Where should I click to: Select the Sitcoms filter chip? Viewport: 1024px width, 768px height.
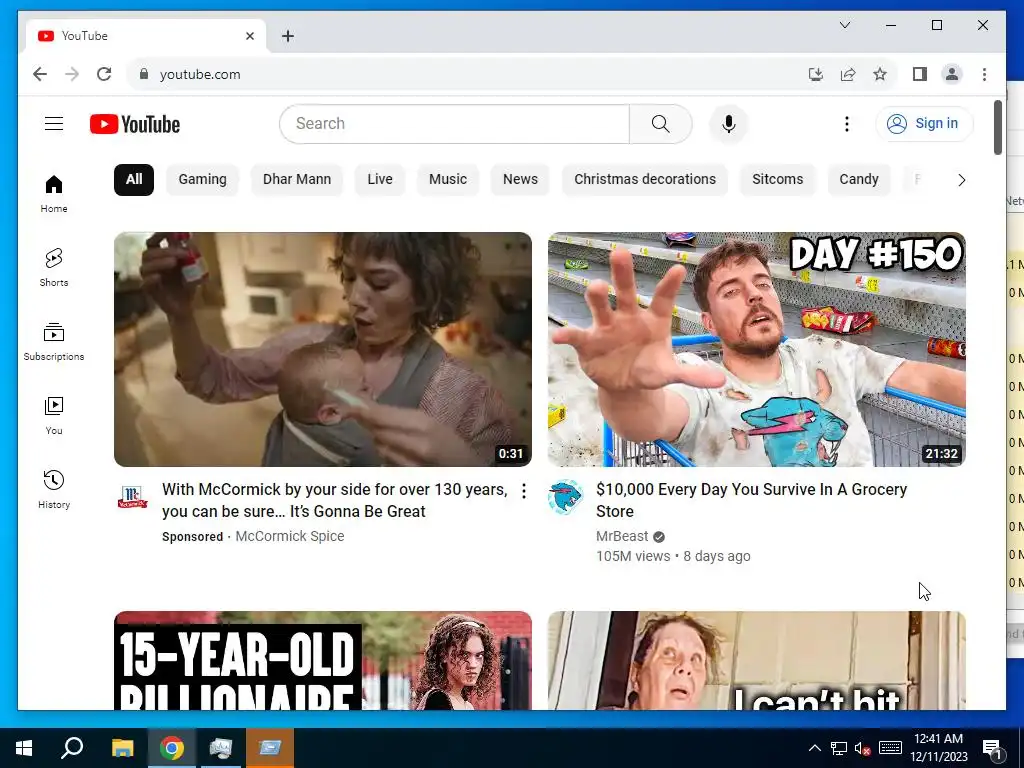[778, 180]
